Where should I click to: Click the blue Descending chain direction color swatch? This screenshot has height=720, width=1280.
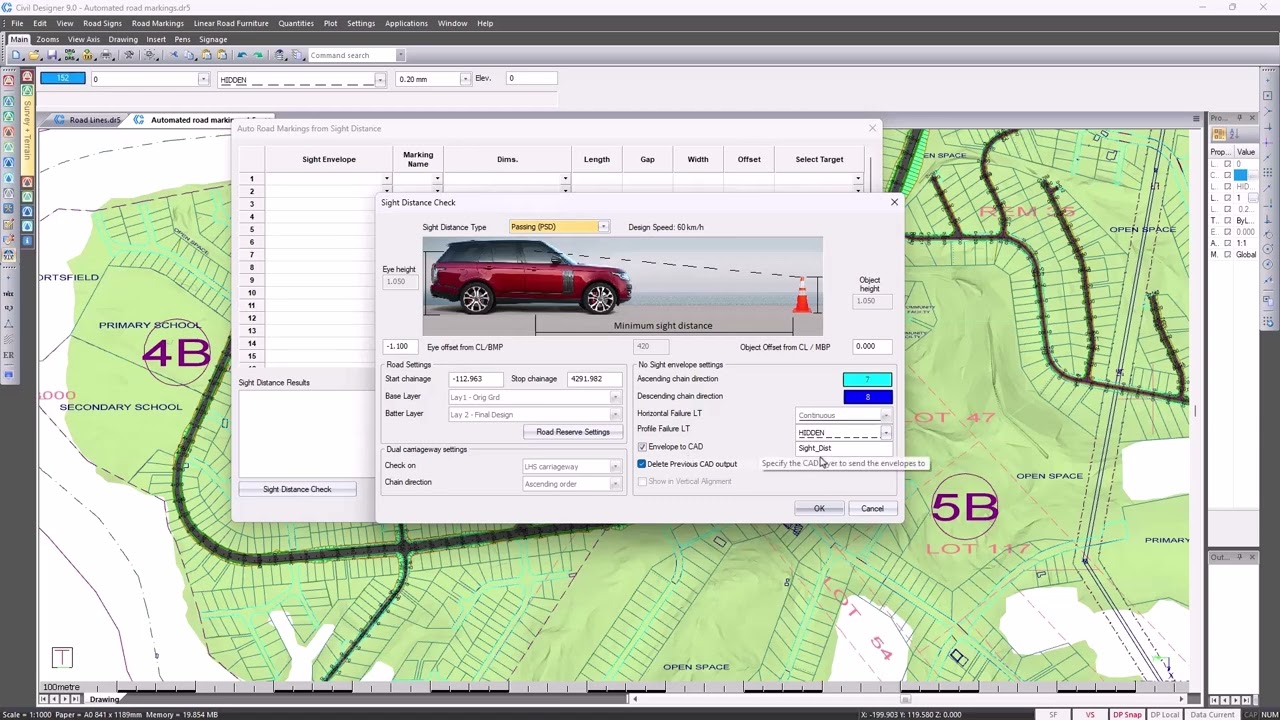(867, 397)
